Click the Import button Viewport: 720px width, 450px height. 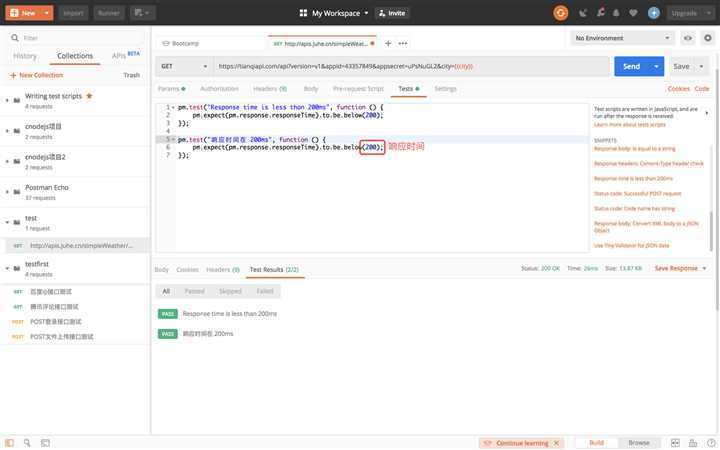[x=73, y=13]
